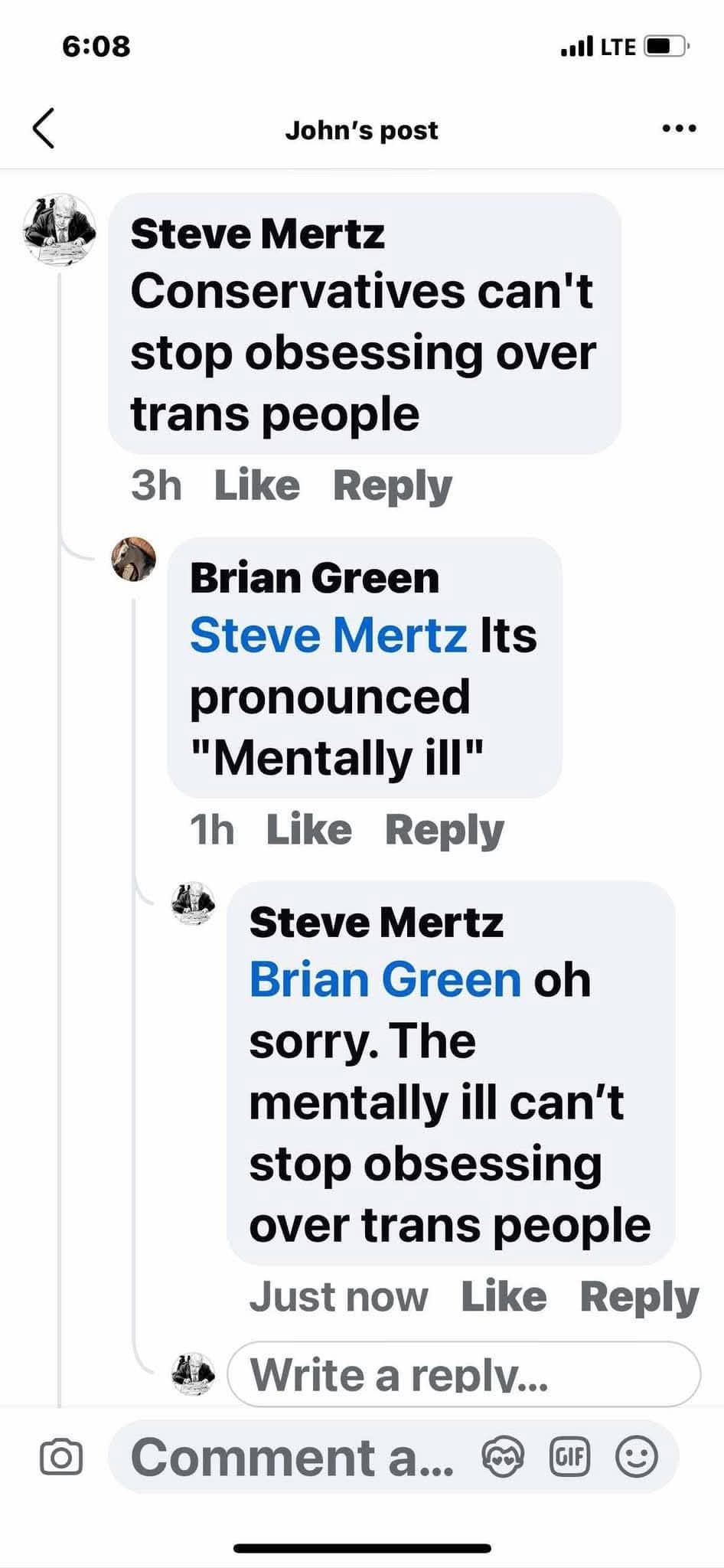Like Steve Mertz's 3h comment
724x1568 pixels.
256,485
